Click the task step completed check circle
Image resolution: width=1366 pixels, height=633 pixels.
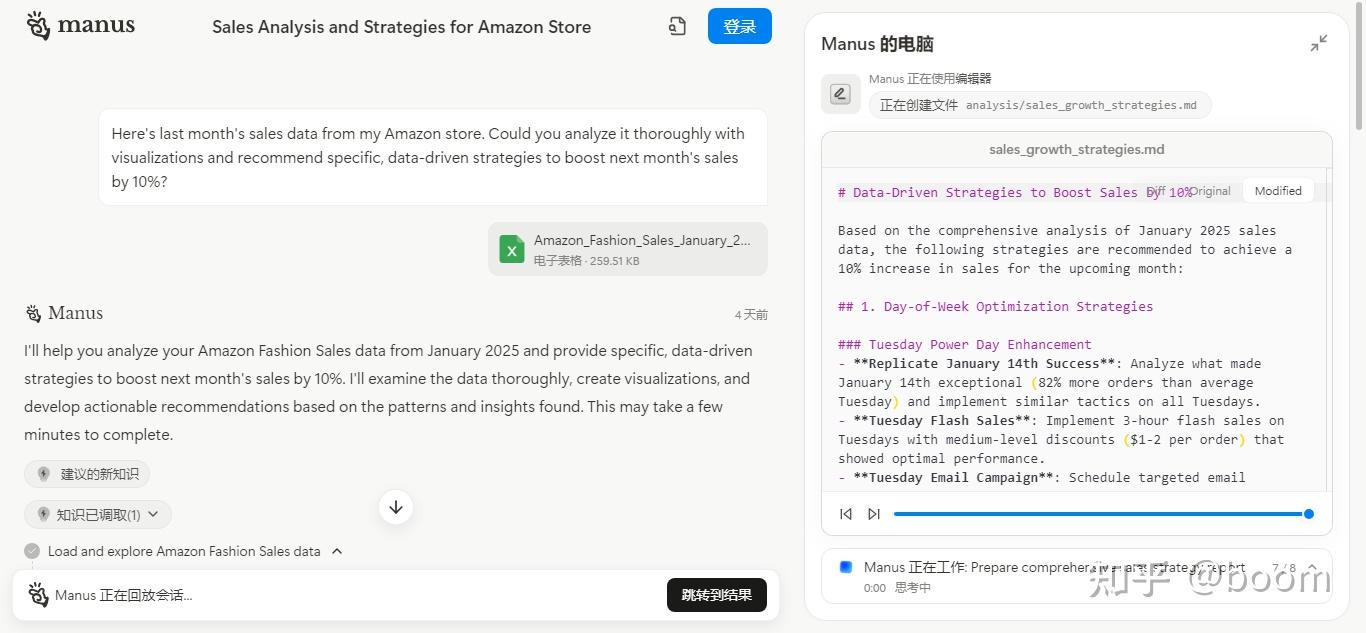tap(32, 551)
